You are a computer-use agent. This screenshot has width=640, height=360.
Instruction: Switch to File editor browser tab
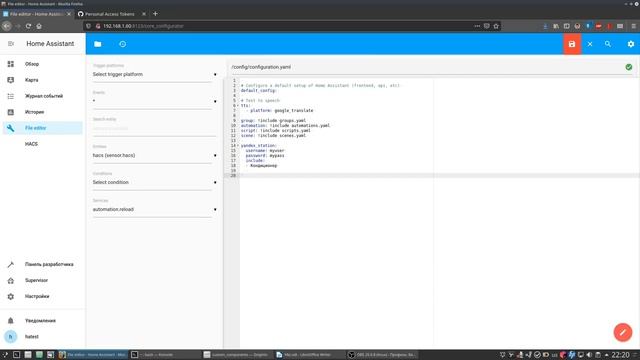click(37, 14)
